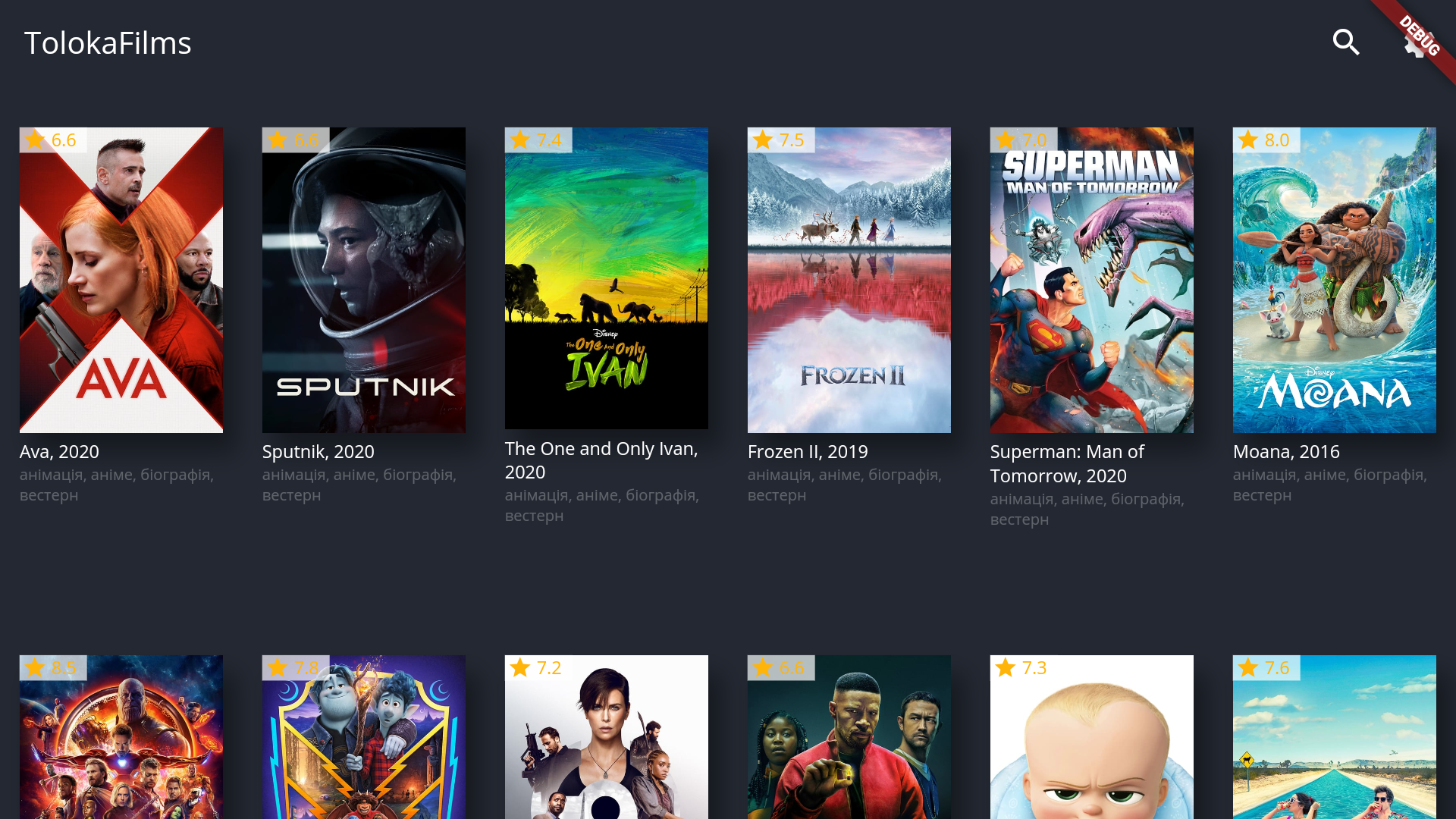Screen dimensions: 1456x819
Task: Select The One and Only Ivan poster
Action: (x=607, y=278)
